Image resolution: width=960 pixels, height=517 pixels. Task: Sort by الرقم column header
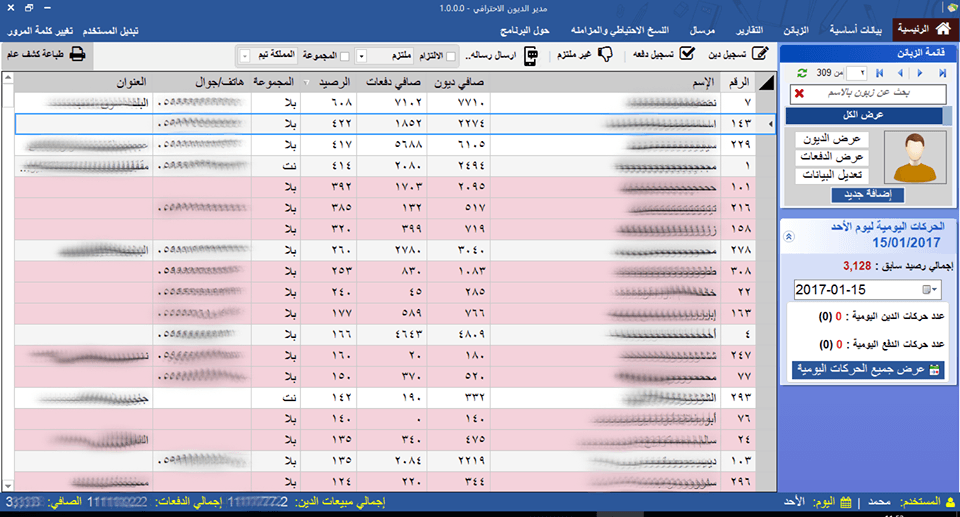tap(739, 82)
